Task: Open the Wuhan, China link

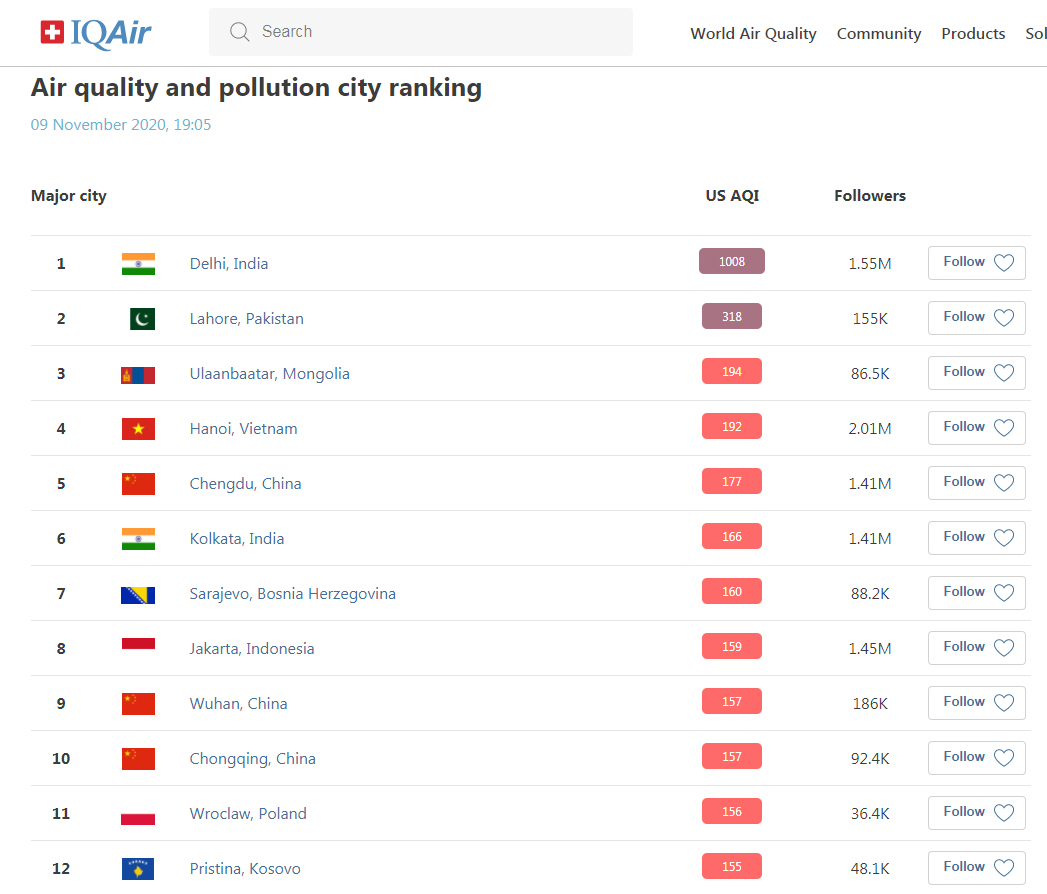Action: pos(238,704)
